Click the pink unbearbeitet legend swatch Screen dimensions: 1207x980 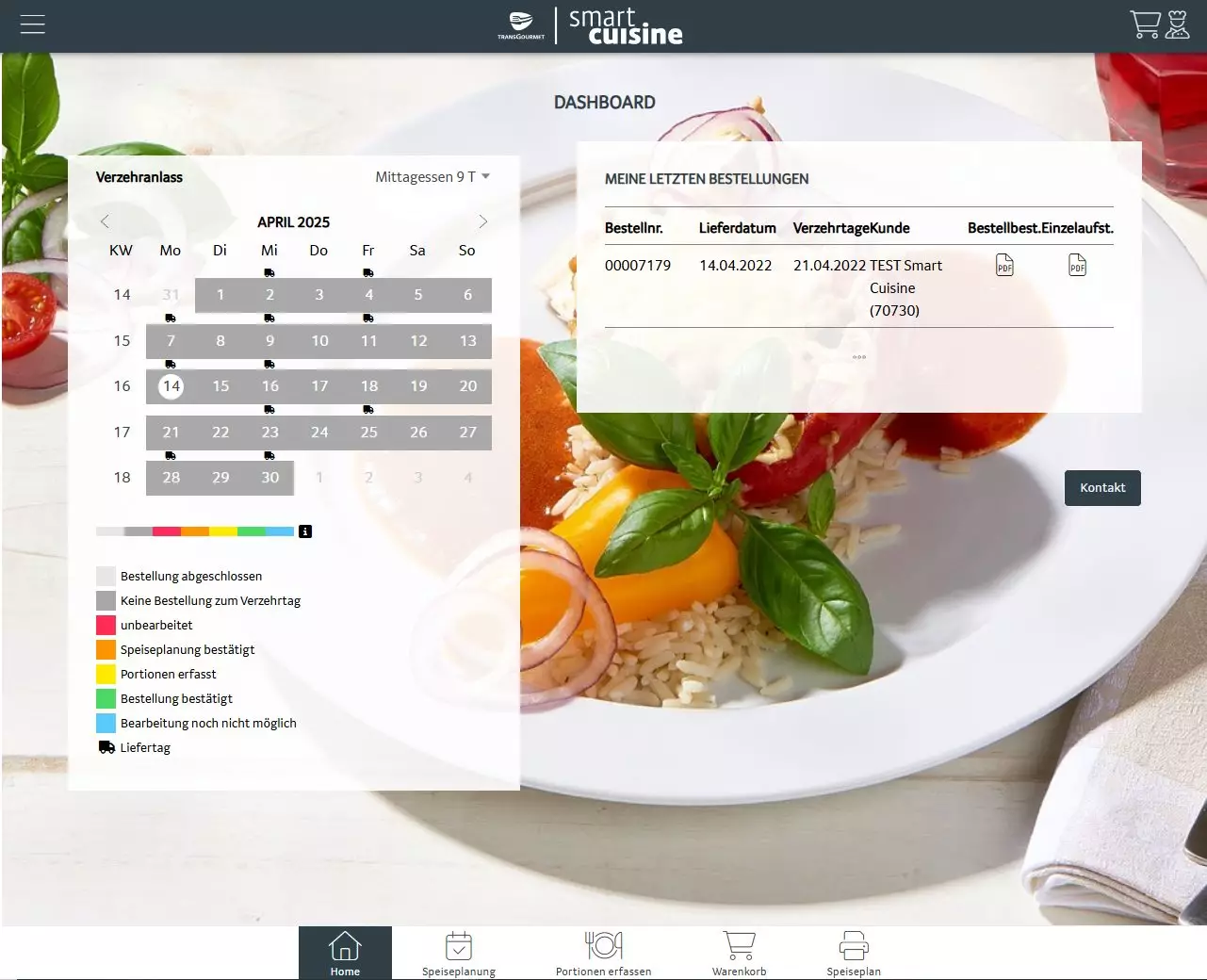pyautogui.click(x=106, y=625)
